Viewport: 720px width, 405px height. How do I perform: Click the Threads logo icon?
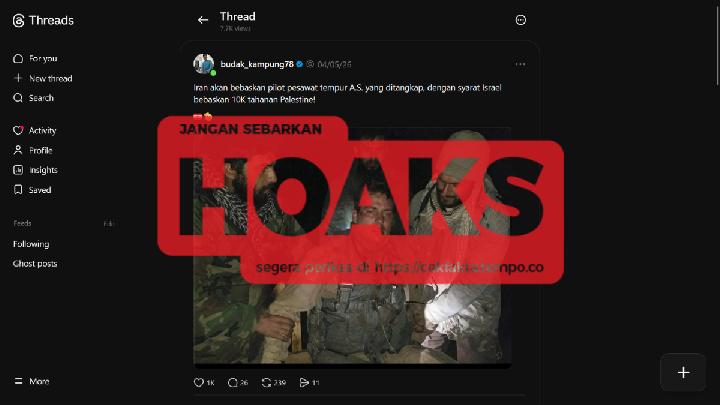pyautogui.click(x=18, y=21)
